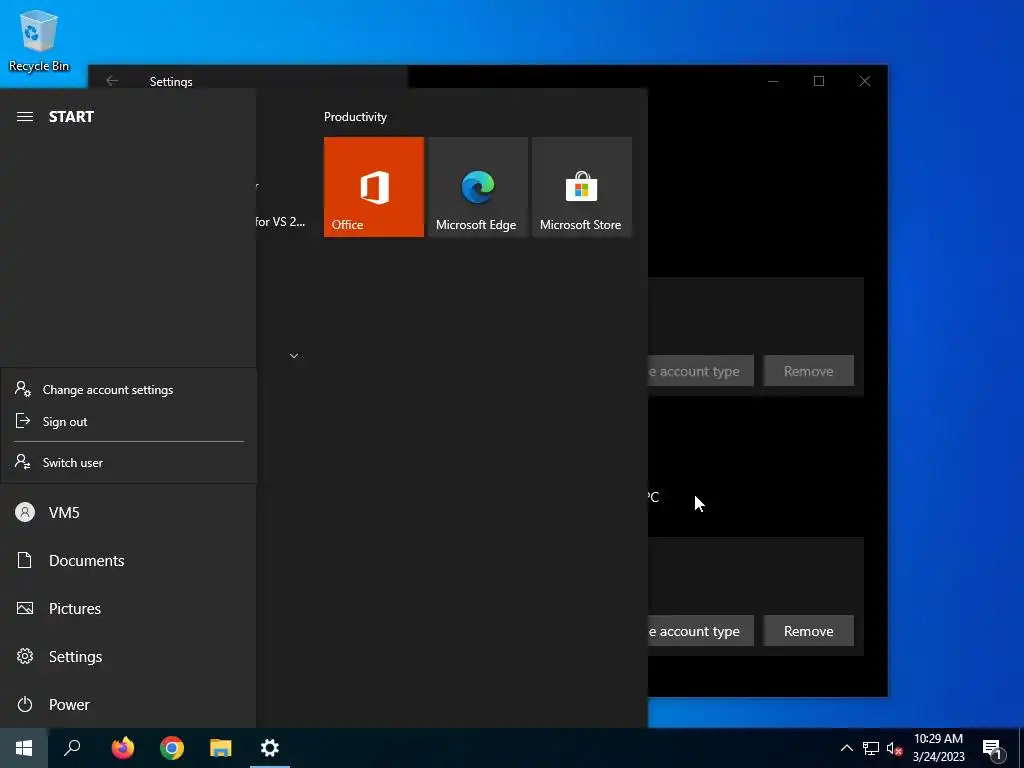Open Settings from Start sidebar
The width and height of the screenshot is (1024, 768).
pos(128,656)
